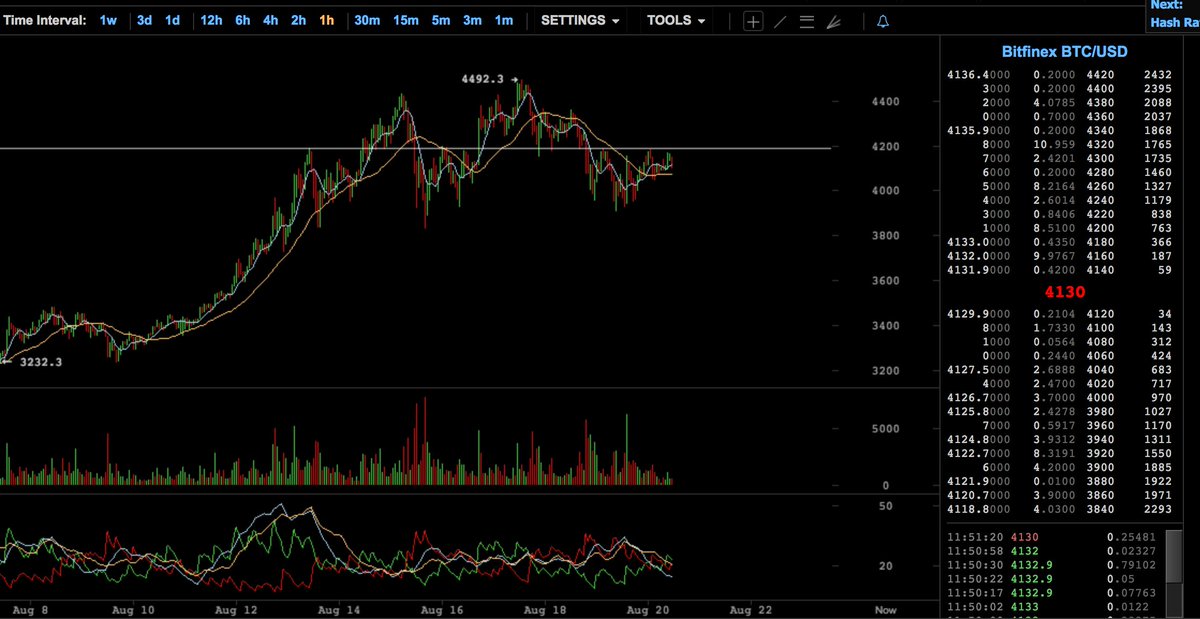Click the 11:51:20 trade entry
This screenshot has height=619, width=1200.
[x=1053, y=537]
